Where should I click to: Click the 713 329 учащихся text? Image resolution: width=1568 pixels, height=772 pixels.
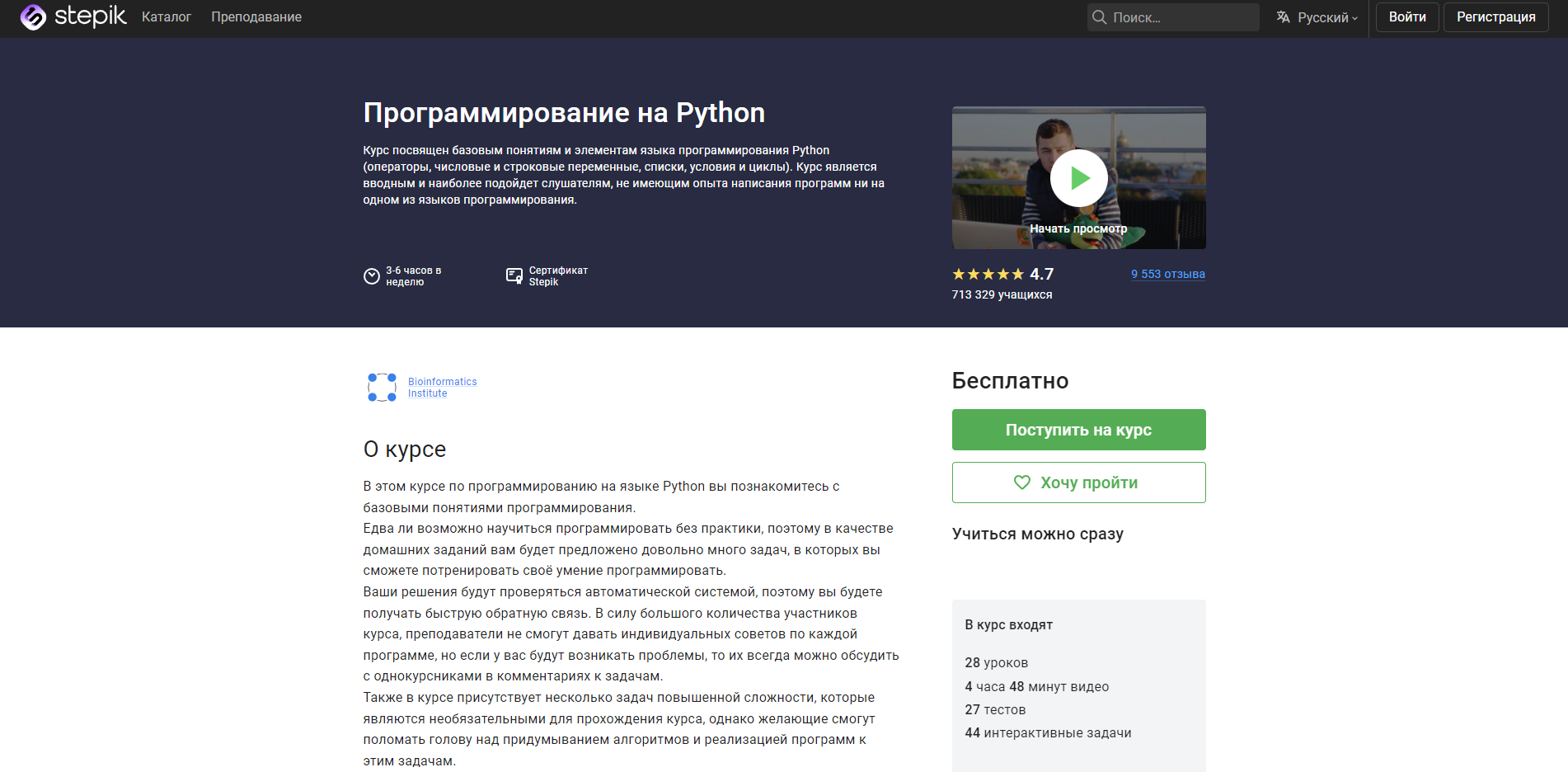[1002, 294]
